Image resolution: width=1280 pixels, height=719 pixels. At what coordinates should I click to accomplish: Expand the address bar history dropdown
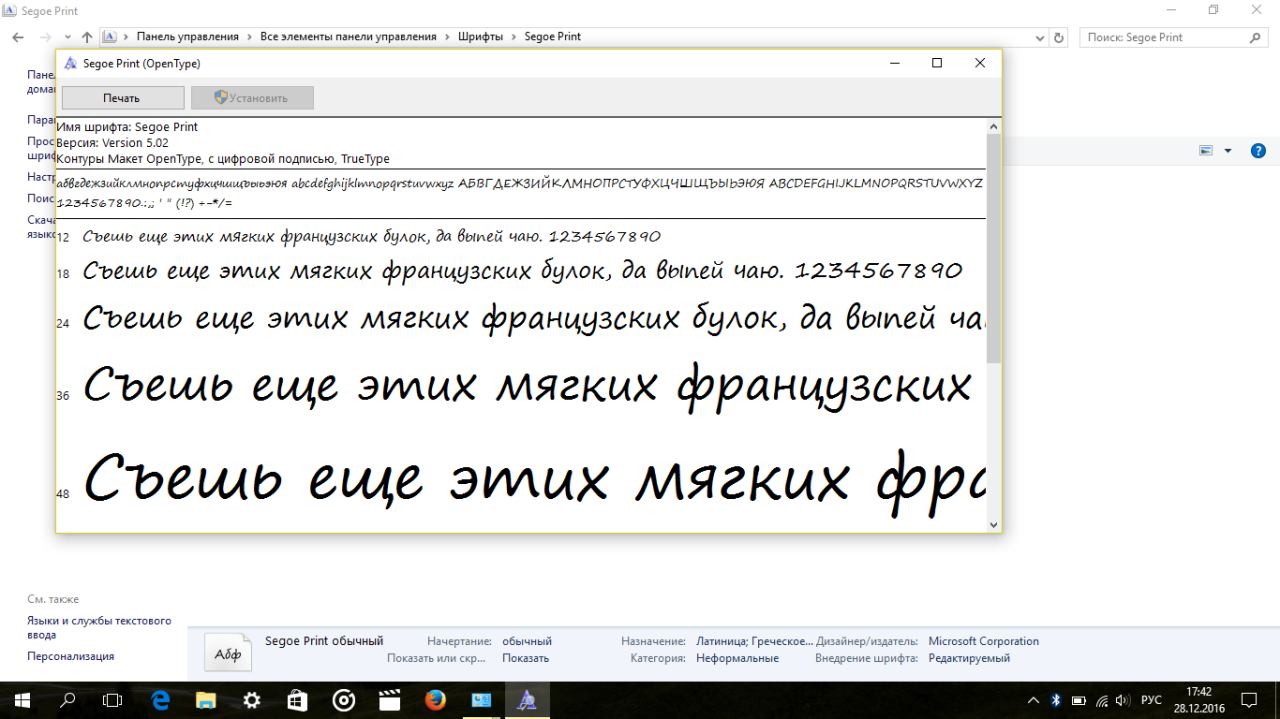1041,37
